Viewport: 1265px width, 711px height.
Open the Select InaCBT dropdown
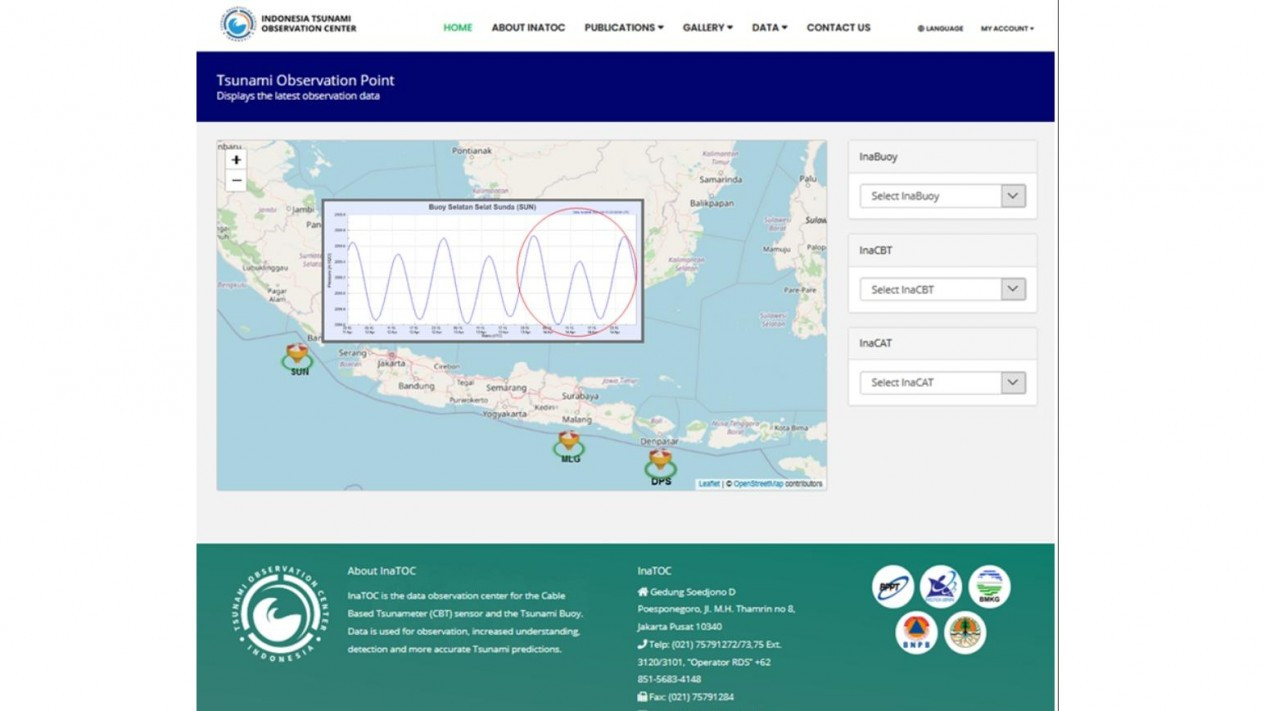point(943,289)
